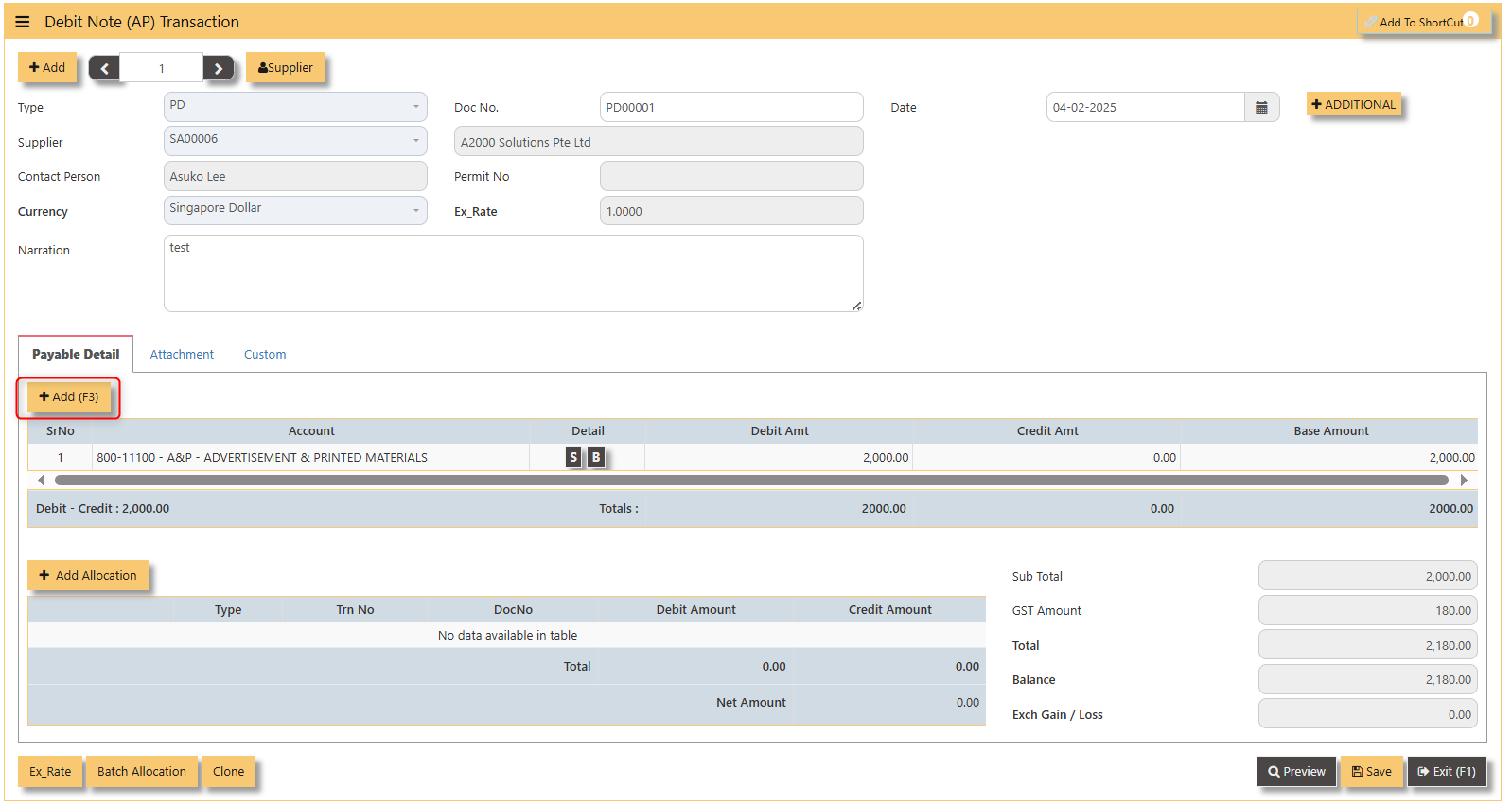This screenshot has width=1512, height=806.
Task: Add a payable detail line with Add (F3)
Action: 69,397
